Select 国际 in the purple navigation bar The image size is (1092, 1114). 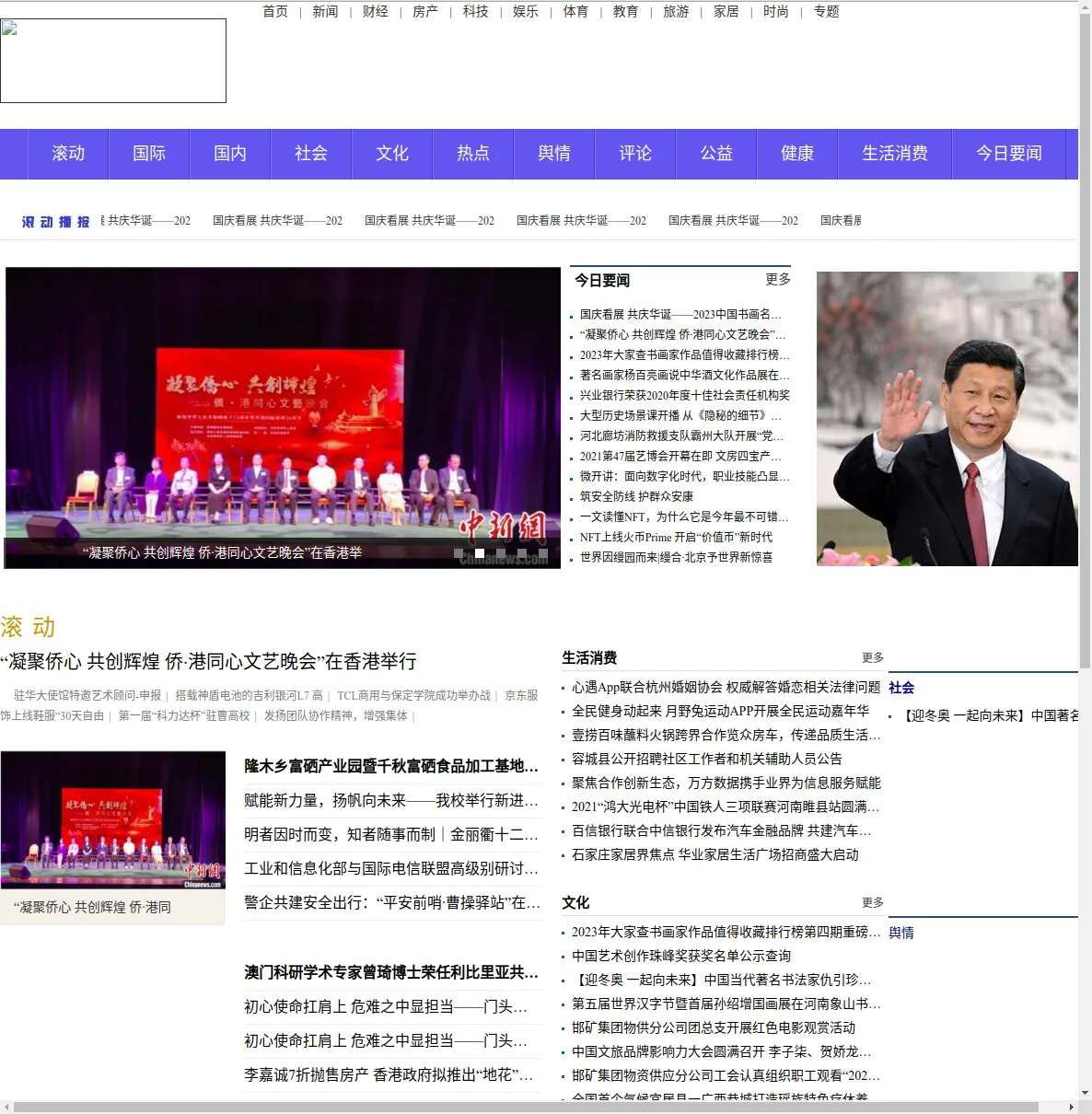click(x=149, y=154)
